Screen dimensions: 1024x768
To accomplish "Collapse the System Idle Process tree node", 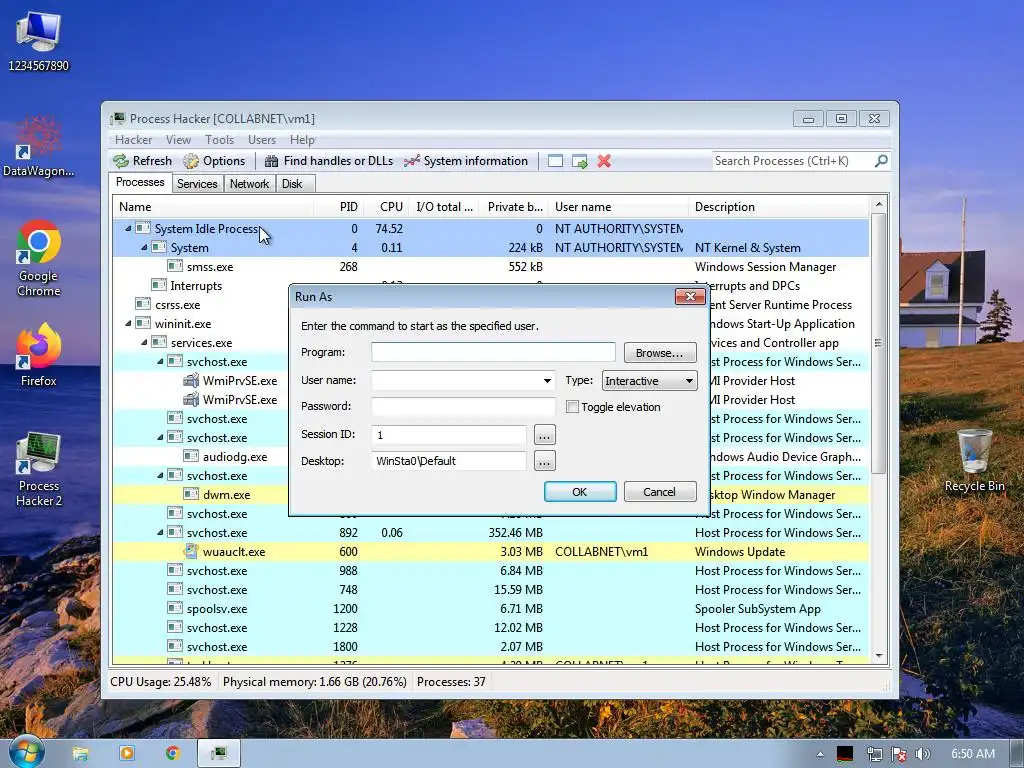I will [128, 229].
